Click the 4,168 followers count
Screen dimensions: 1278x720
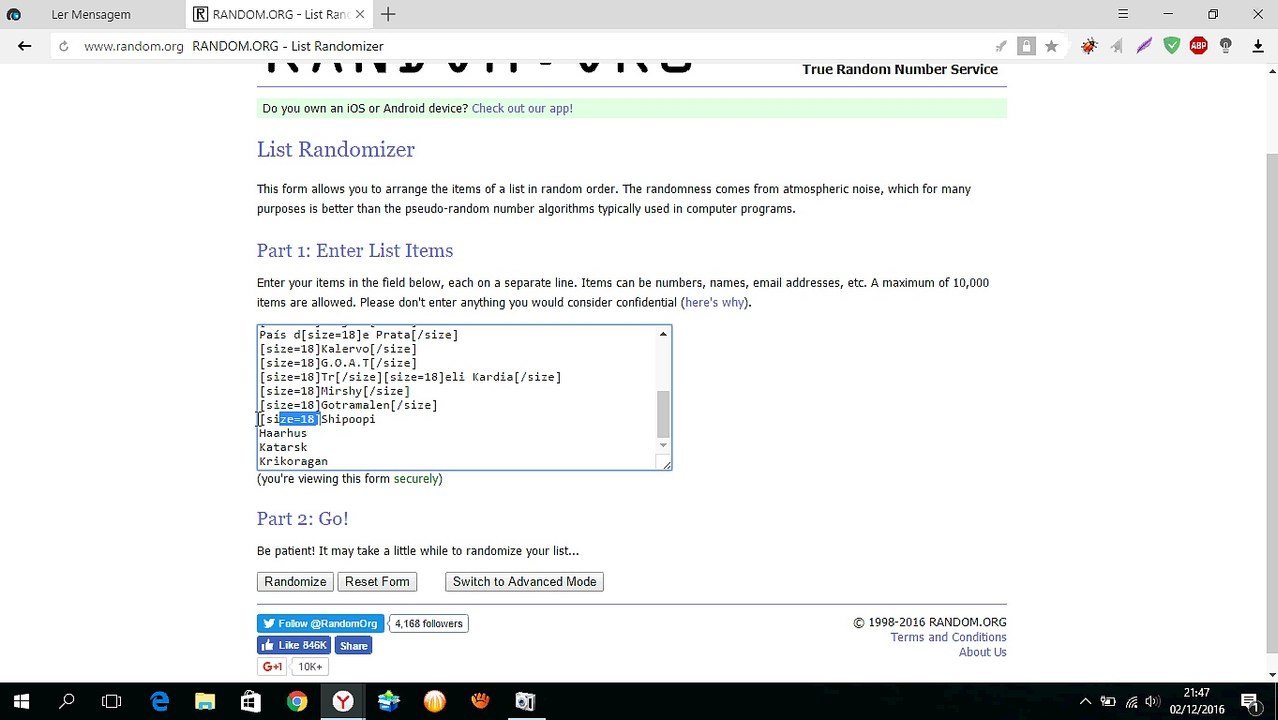click(x=428, y=623)
